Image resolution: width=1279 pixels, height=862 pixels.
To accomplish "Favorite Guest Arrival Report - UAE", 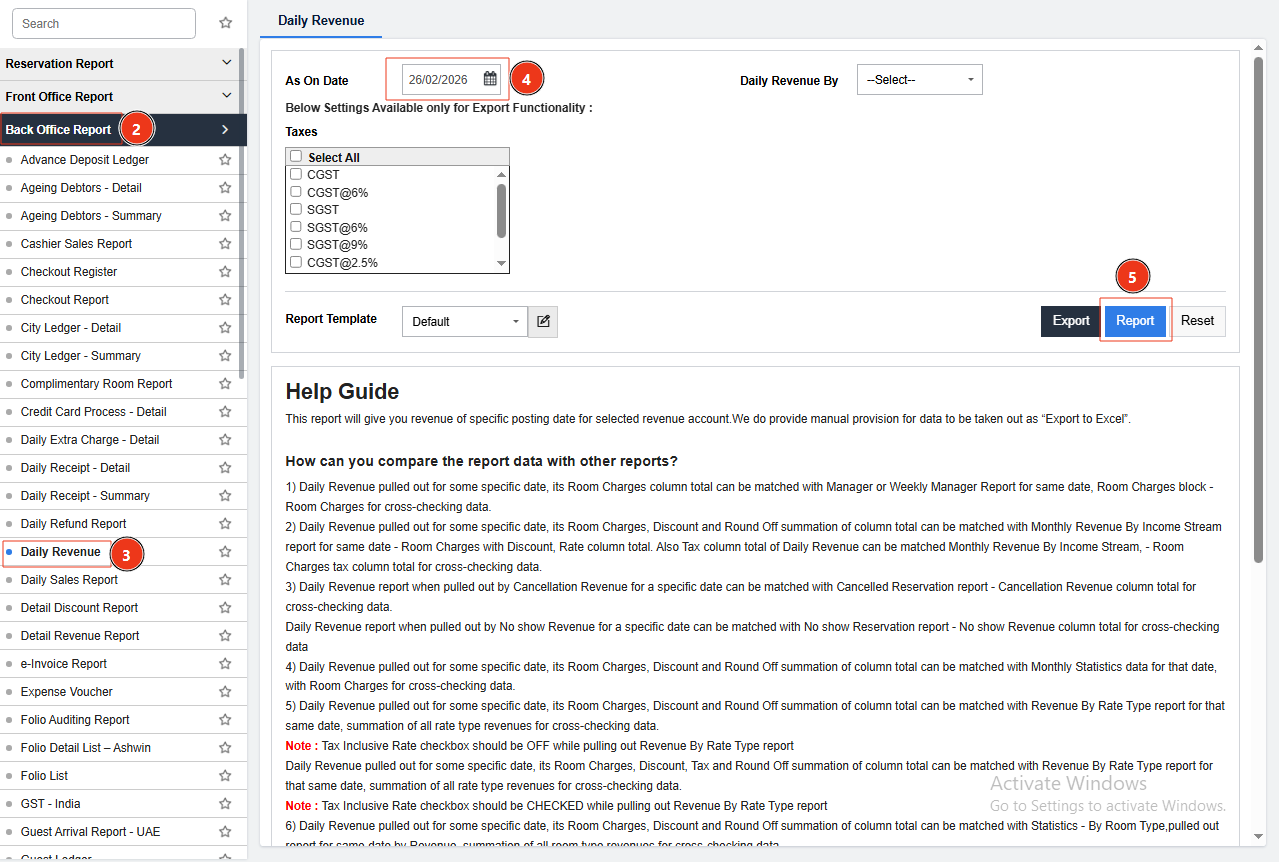I will pos(225,832).
